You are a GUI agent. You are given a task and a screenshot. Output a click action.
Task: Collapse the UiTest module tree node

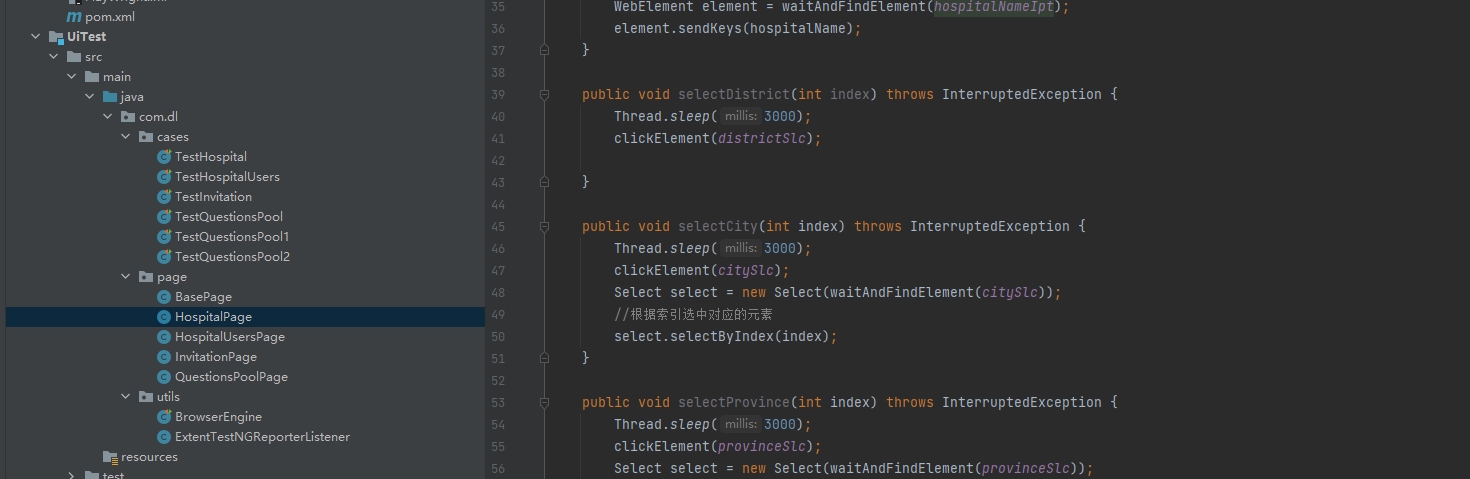coord(36,37)
